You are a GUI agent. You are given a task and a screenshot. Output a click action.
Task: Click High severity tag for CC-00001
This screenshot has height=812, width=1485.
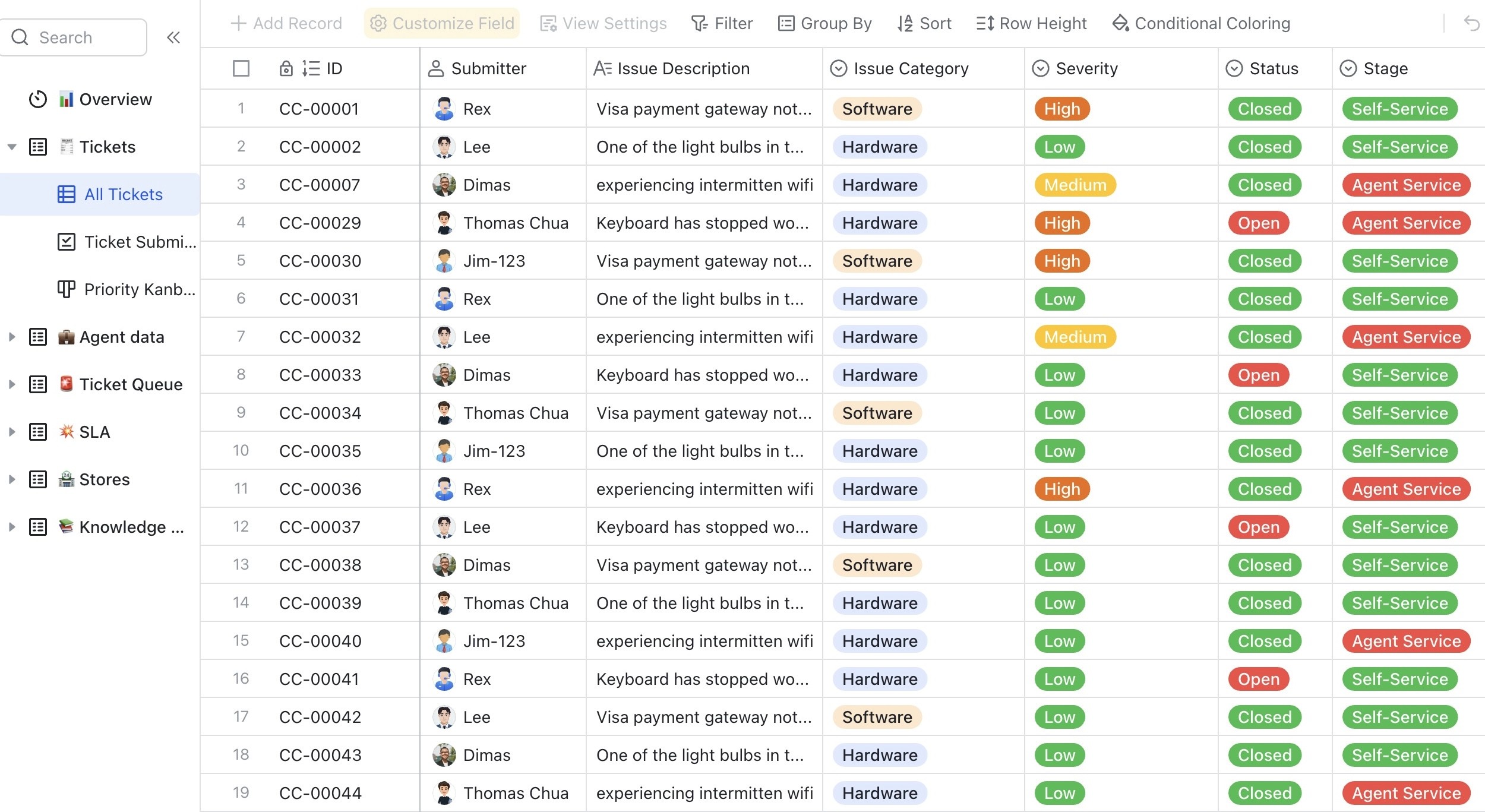pos(1062,109)
